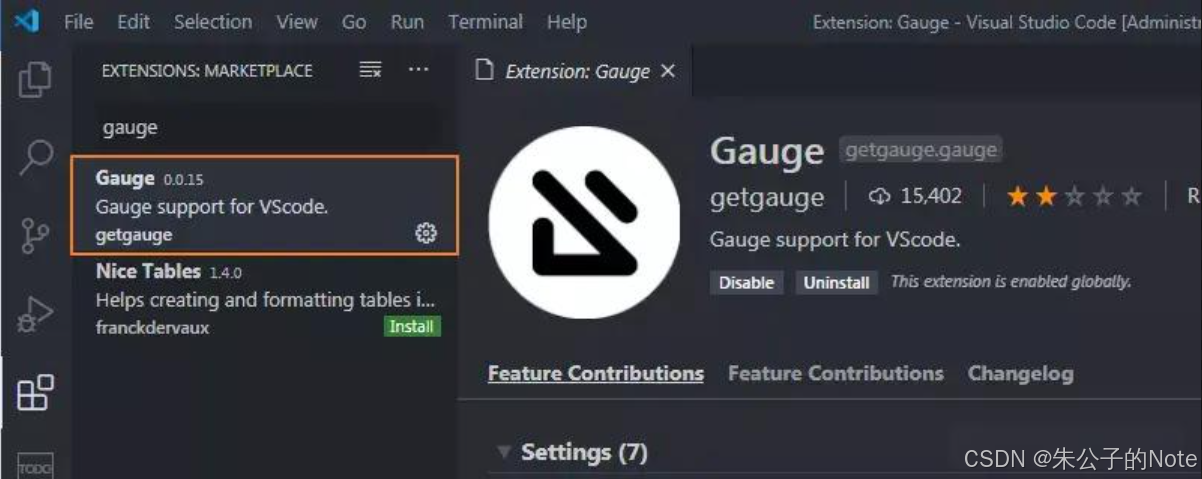Open the TODO view in activity bar

(x=35, y=466)
